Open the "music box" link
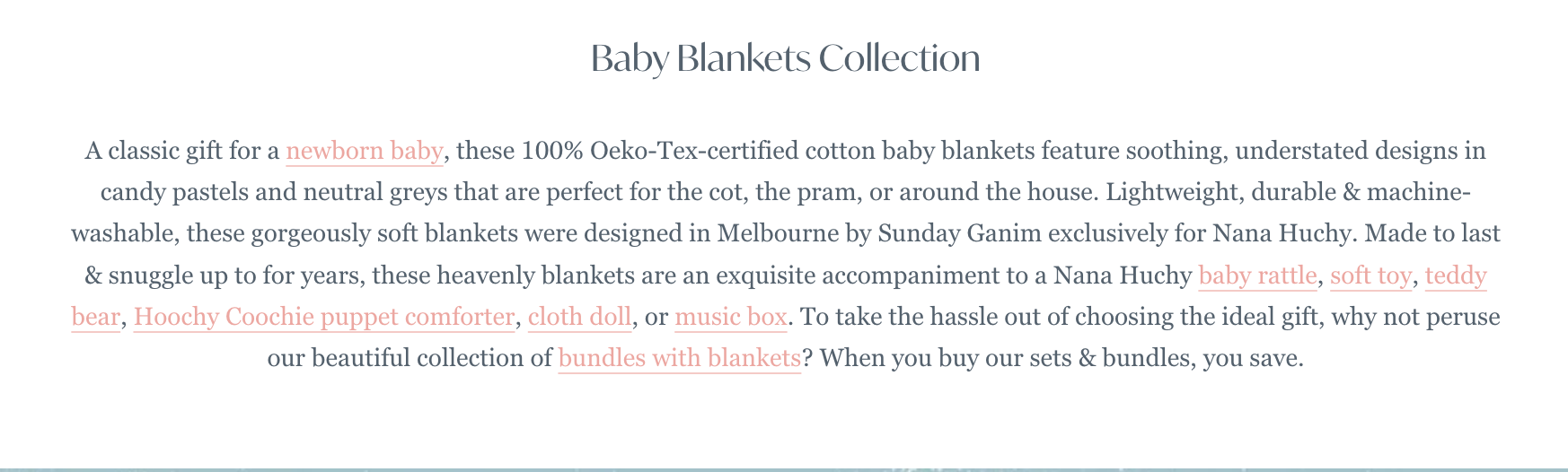1568x472 pixels. (730, 318)
